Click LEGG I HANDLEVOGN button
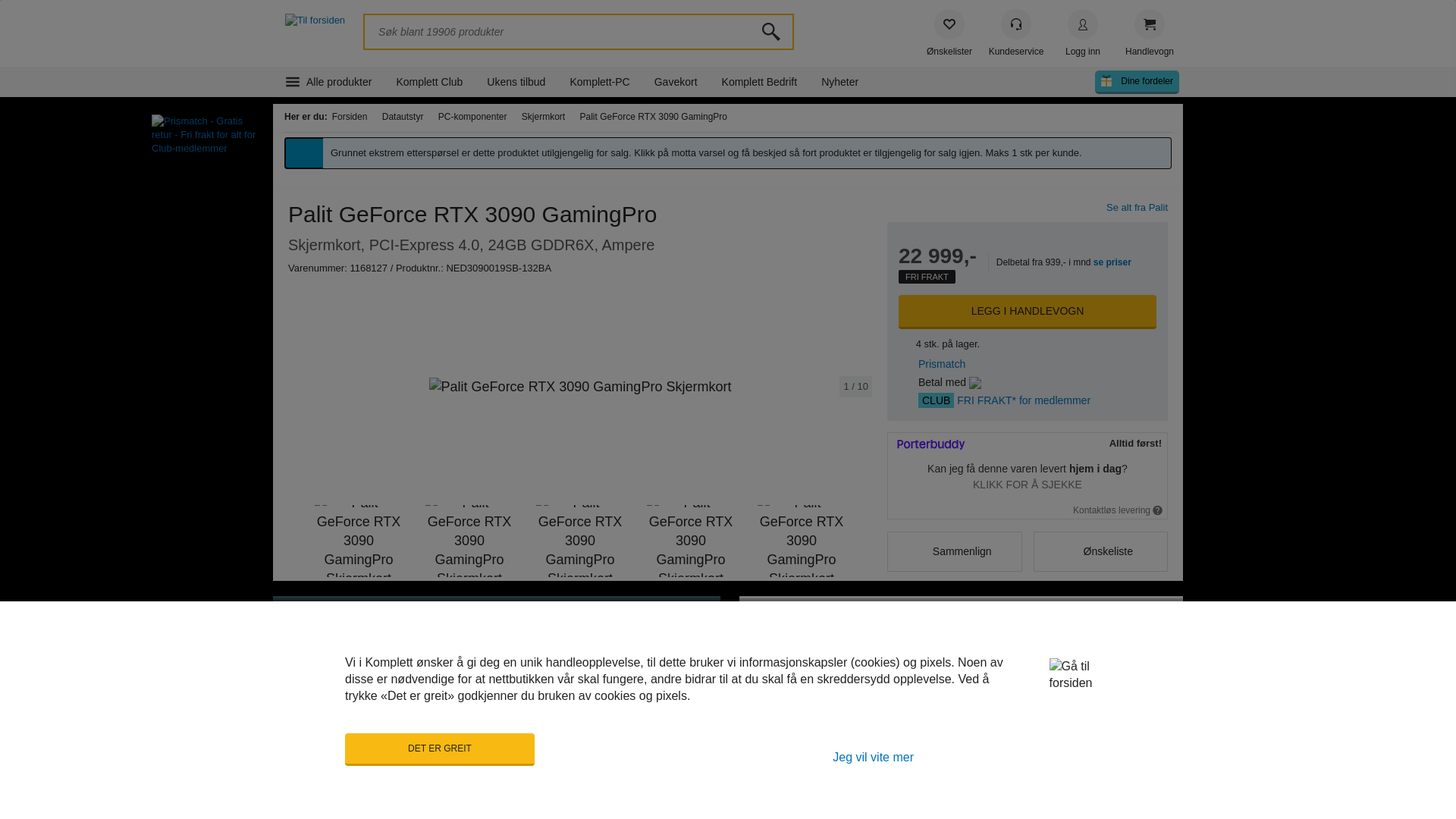Image resolution: width=1456 pixels, height=819 pixels. 1027,312
